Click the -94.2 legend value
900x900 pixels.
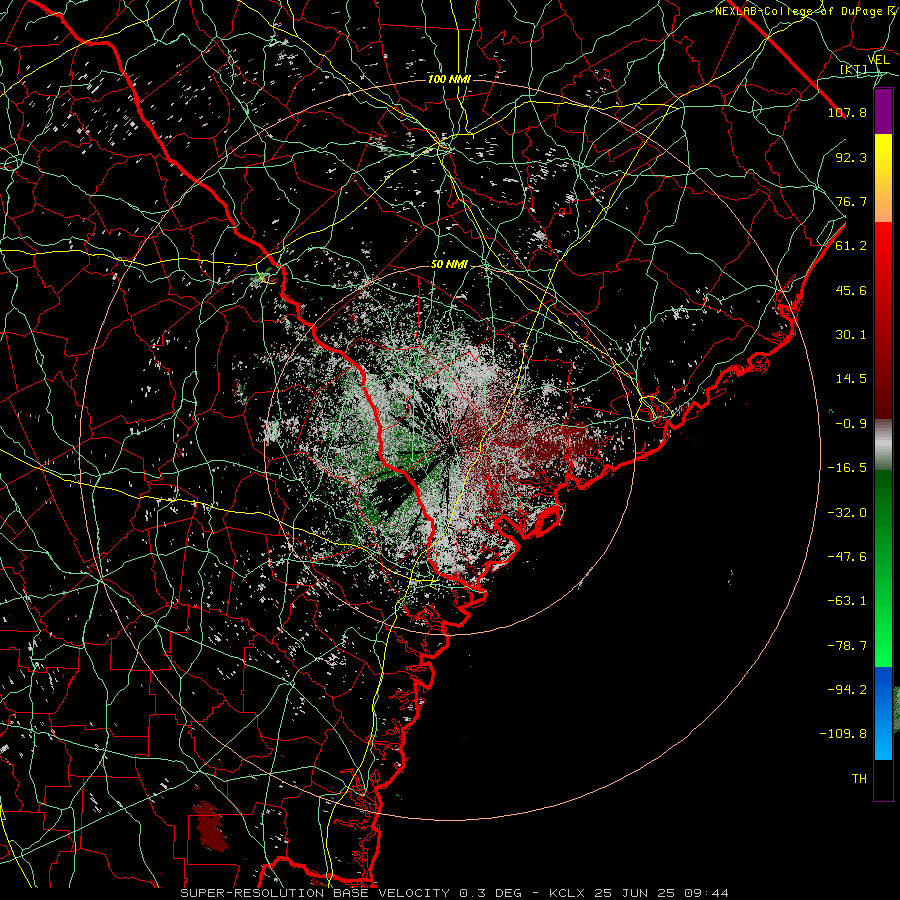point(847,690)
